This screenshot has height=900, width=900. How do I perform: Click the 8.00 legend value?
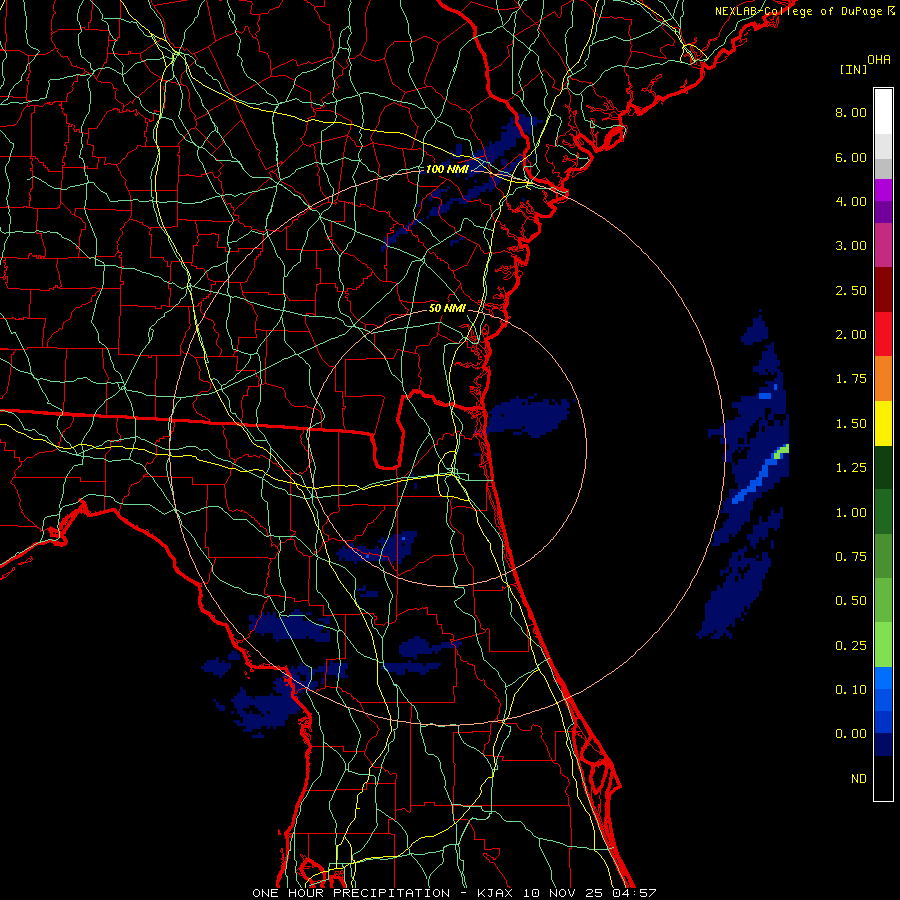pos(851,112)
